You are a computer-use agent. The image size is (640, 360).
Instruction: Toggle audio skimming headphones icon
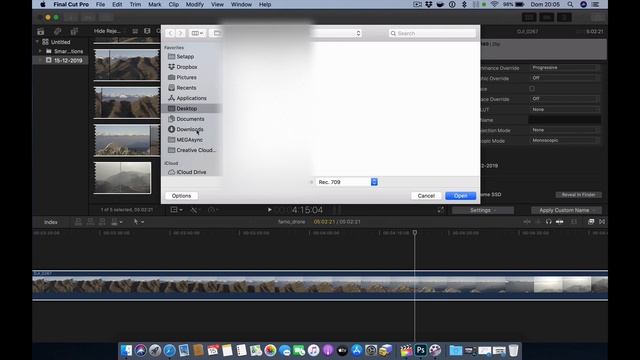pyautogui.click(x=548, y=222)
